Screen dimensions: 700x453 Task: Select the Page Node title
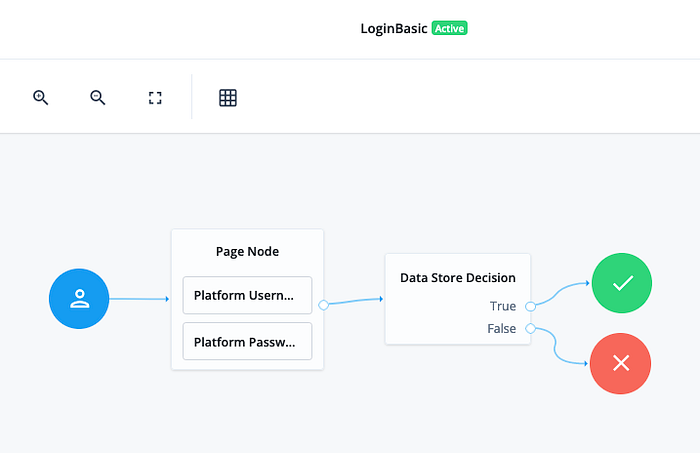247,251
